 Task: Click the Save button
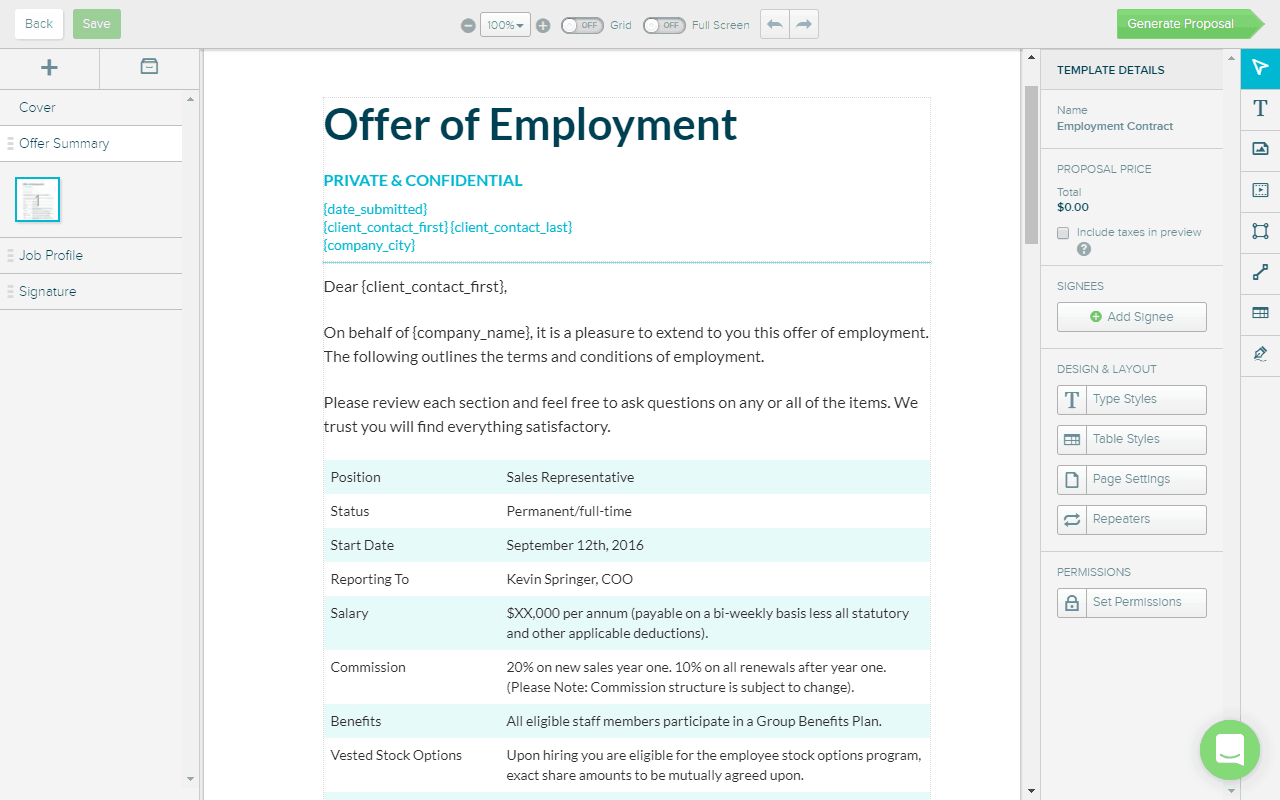[97, 24]
